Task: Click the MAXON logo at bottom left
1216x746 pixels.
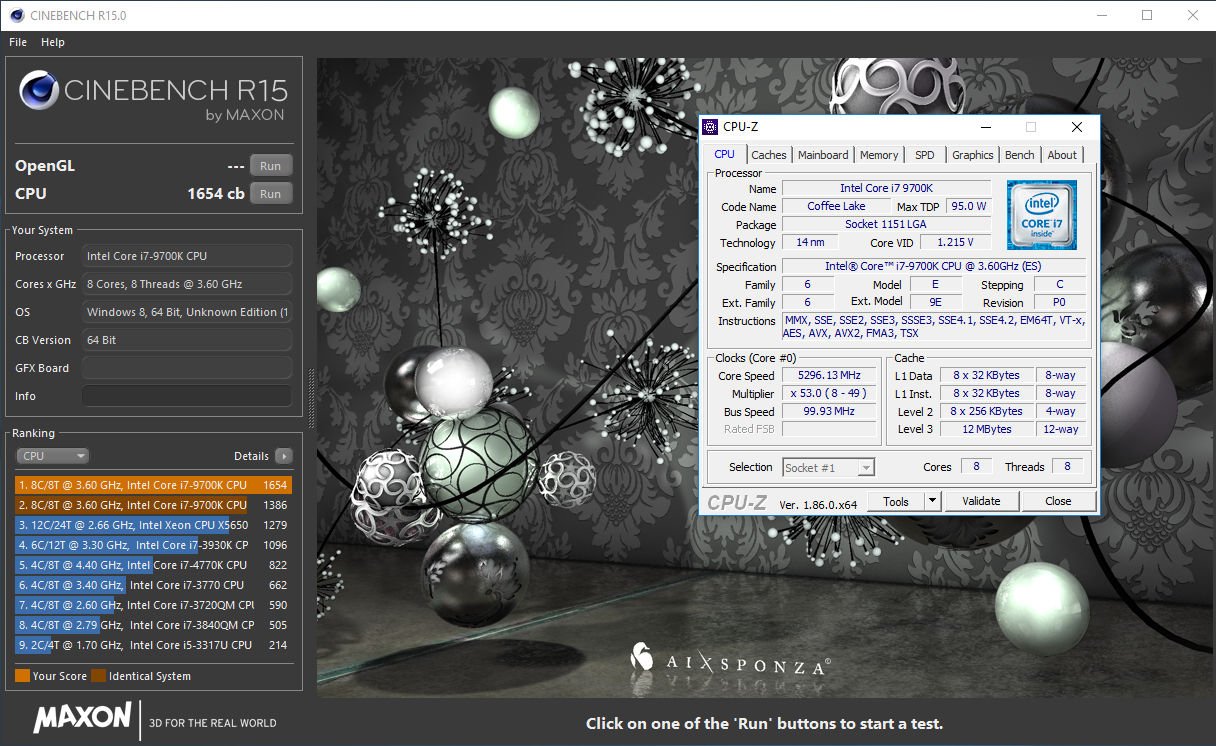Action: (82, 717)
